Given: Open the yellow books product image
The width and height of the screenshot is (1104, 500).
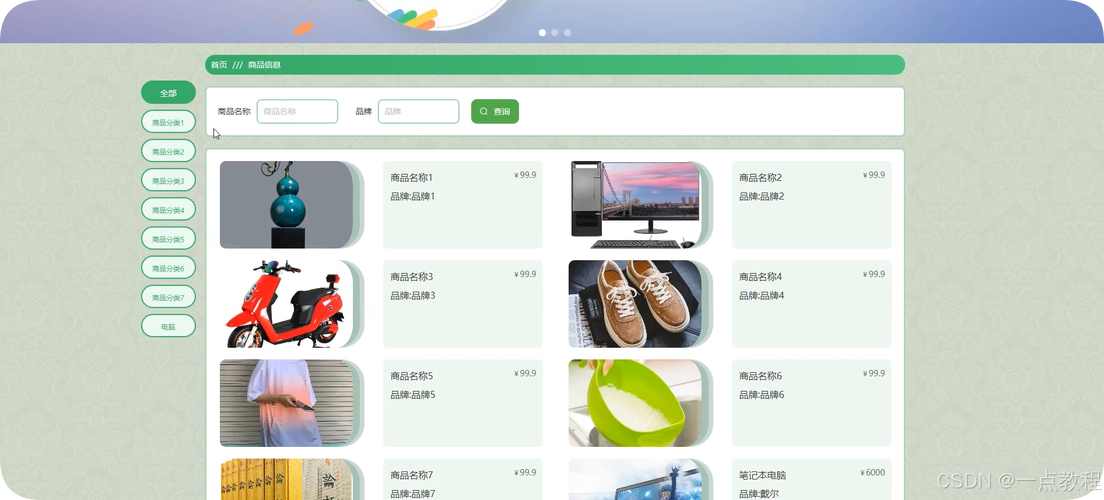Looking at the screenshot, I should coord(287,480).
